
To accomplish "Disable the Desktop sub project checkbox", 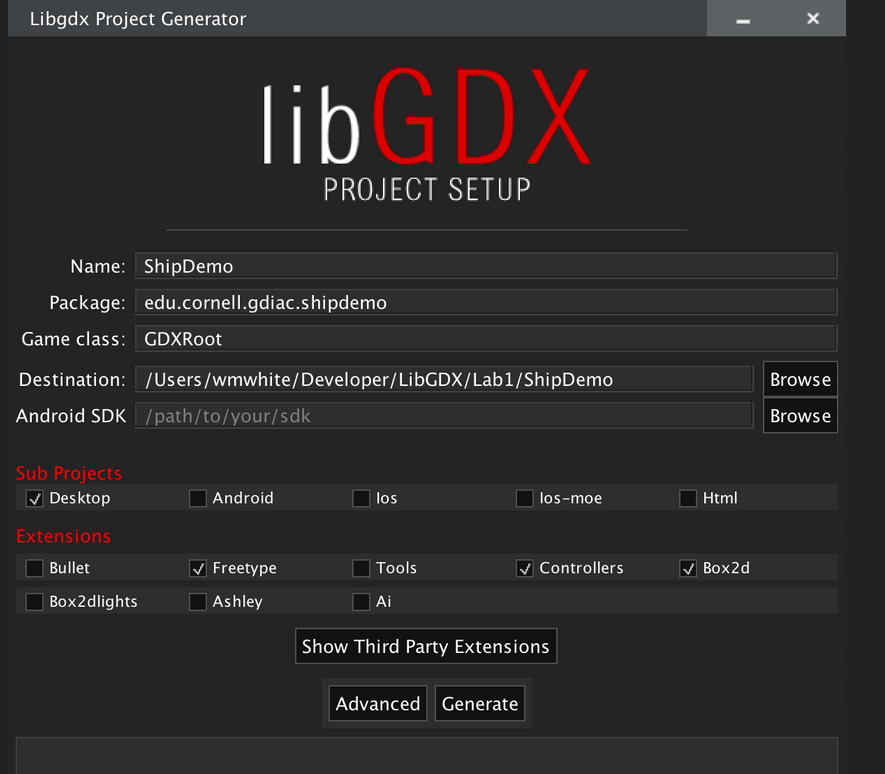I will point(33,498).
